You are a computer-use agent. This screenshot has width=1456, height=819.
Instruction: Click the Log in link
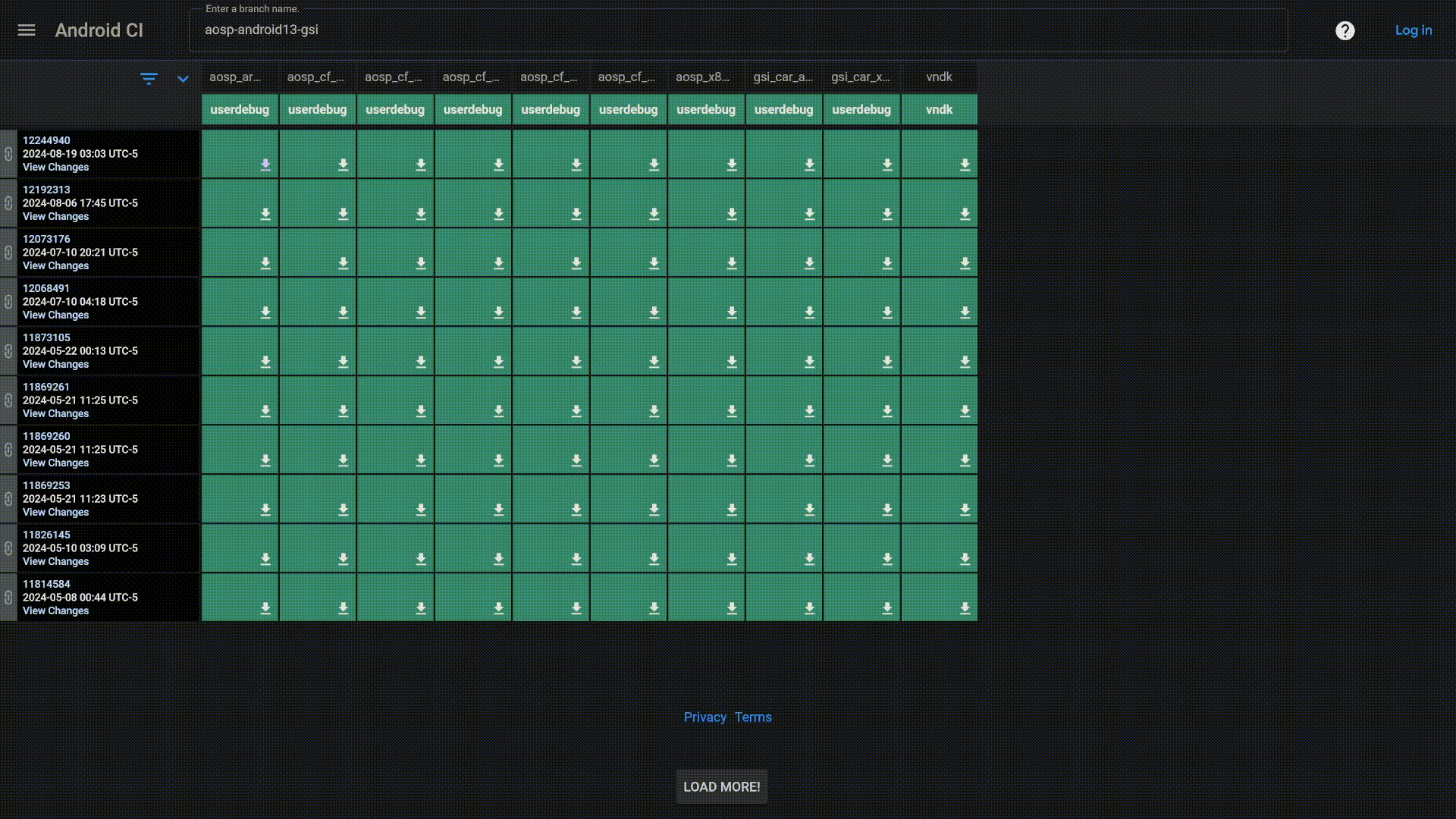[x=1413, y=30]
